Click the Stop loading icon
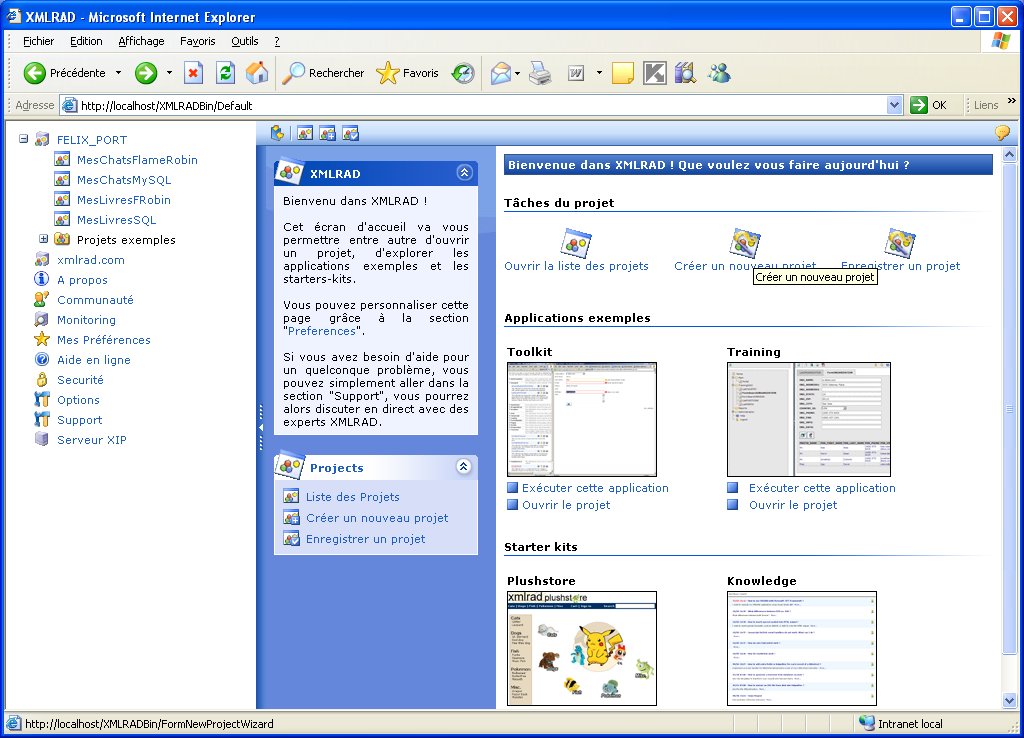Viewport: 1024px width, 738px height. pos(194,73)
